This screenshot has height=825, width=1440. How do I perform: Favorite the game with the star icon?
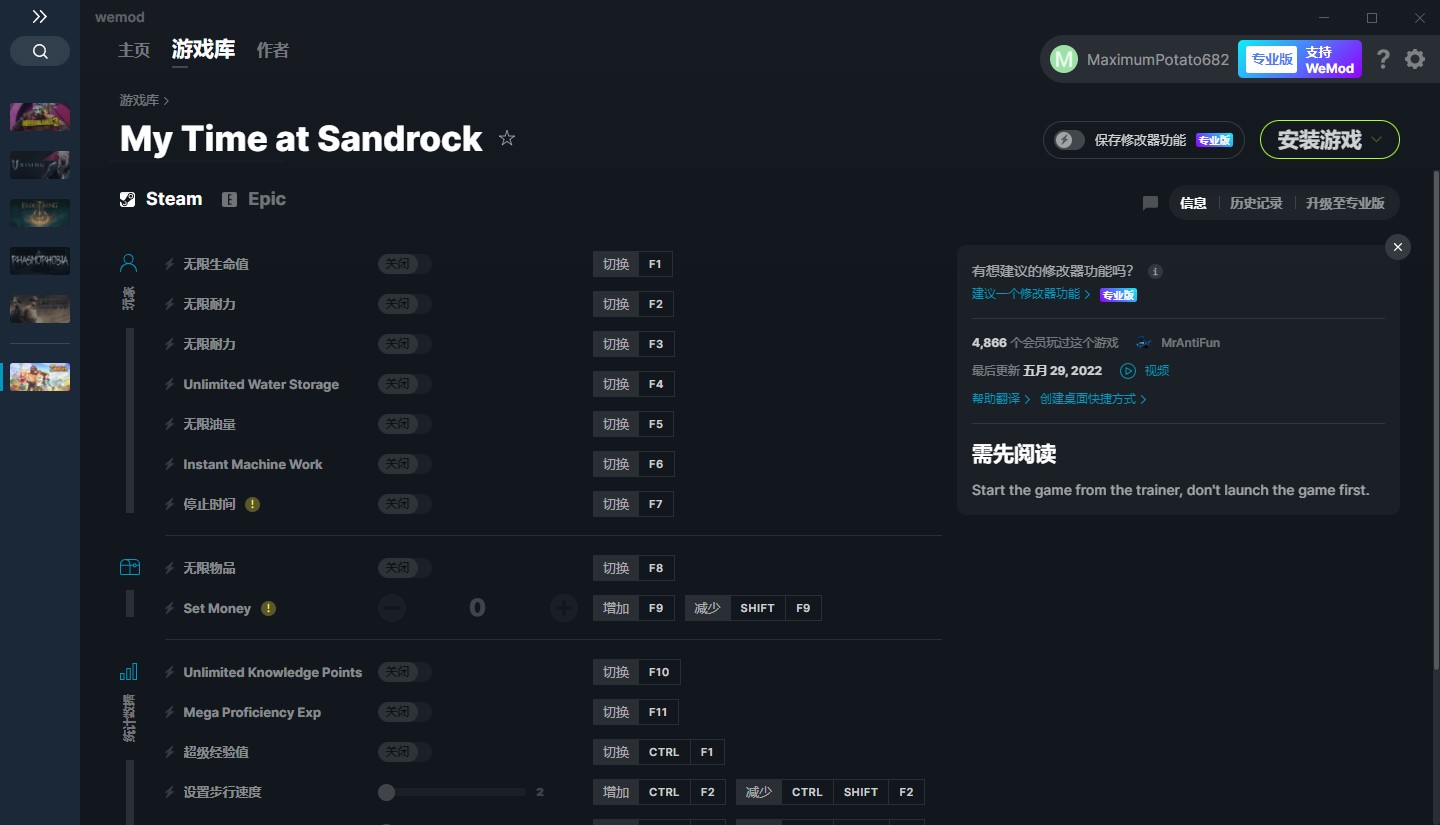[507, 138]
